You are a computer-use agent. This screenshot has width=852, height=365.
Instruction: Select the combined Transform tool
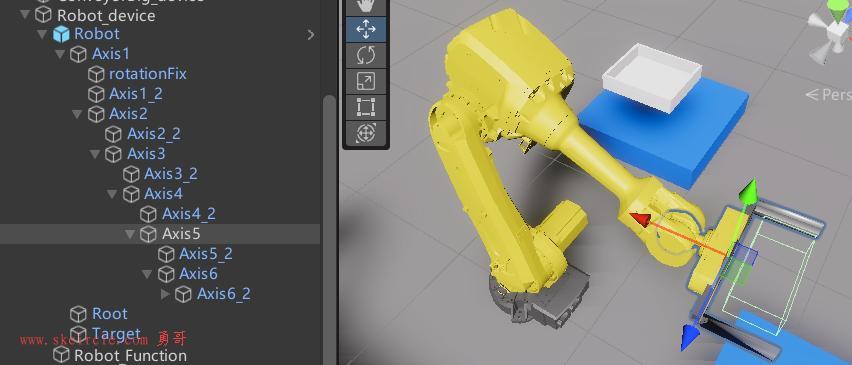366,133
